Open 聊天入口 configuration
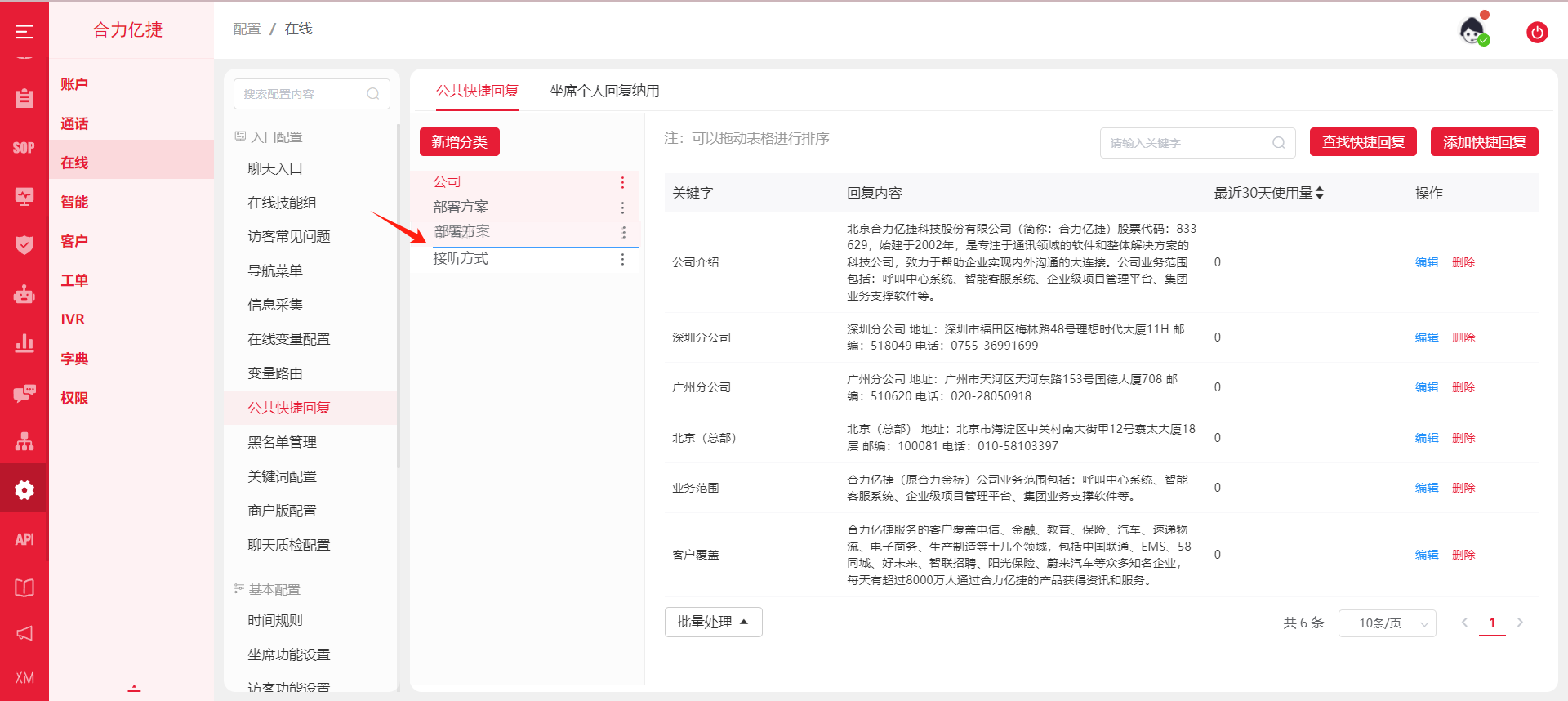 pyautogui.click(x=275, y=168)
